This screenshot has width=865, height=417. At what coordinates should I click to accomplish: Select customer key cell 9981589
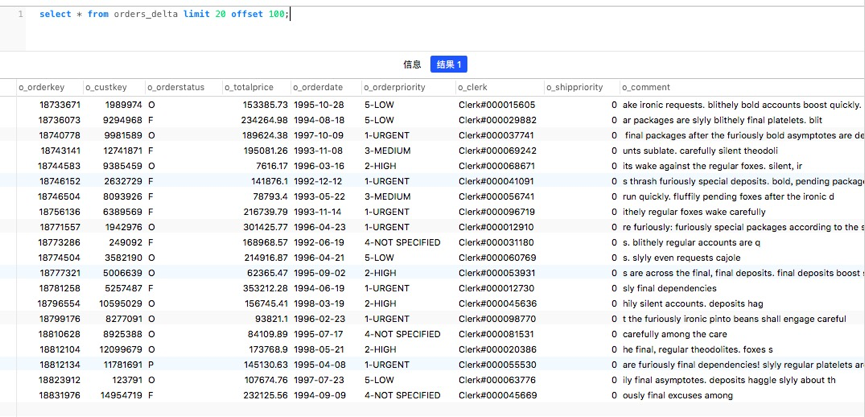123,136
